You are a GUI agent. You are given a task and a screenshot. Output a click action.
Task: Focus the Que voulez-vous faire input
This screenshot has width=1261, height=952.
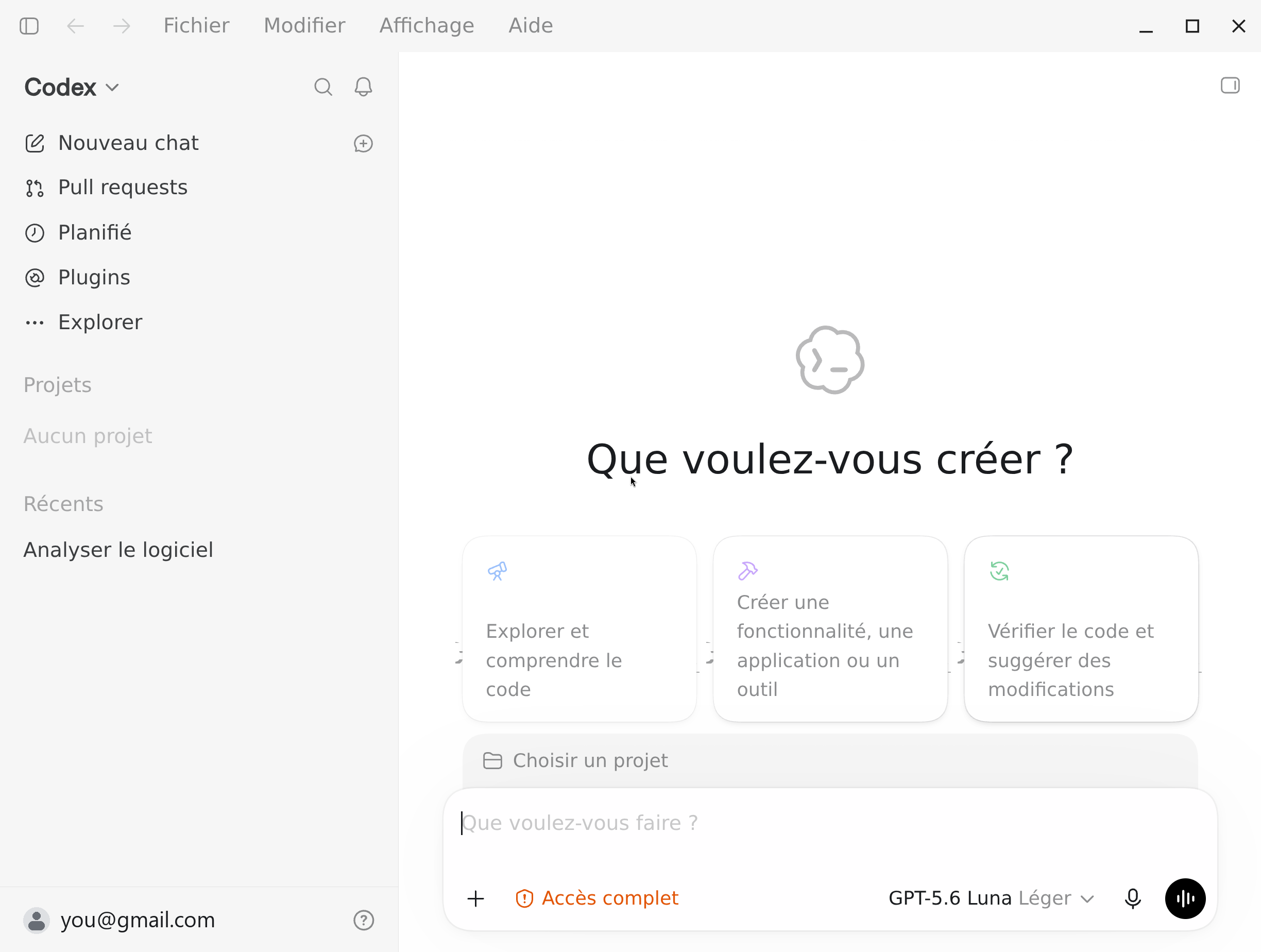pos(830,824)
